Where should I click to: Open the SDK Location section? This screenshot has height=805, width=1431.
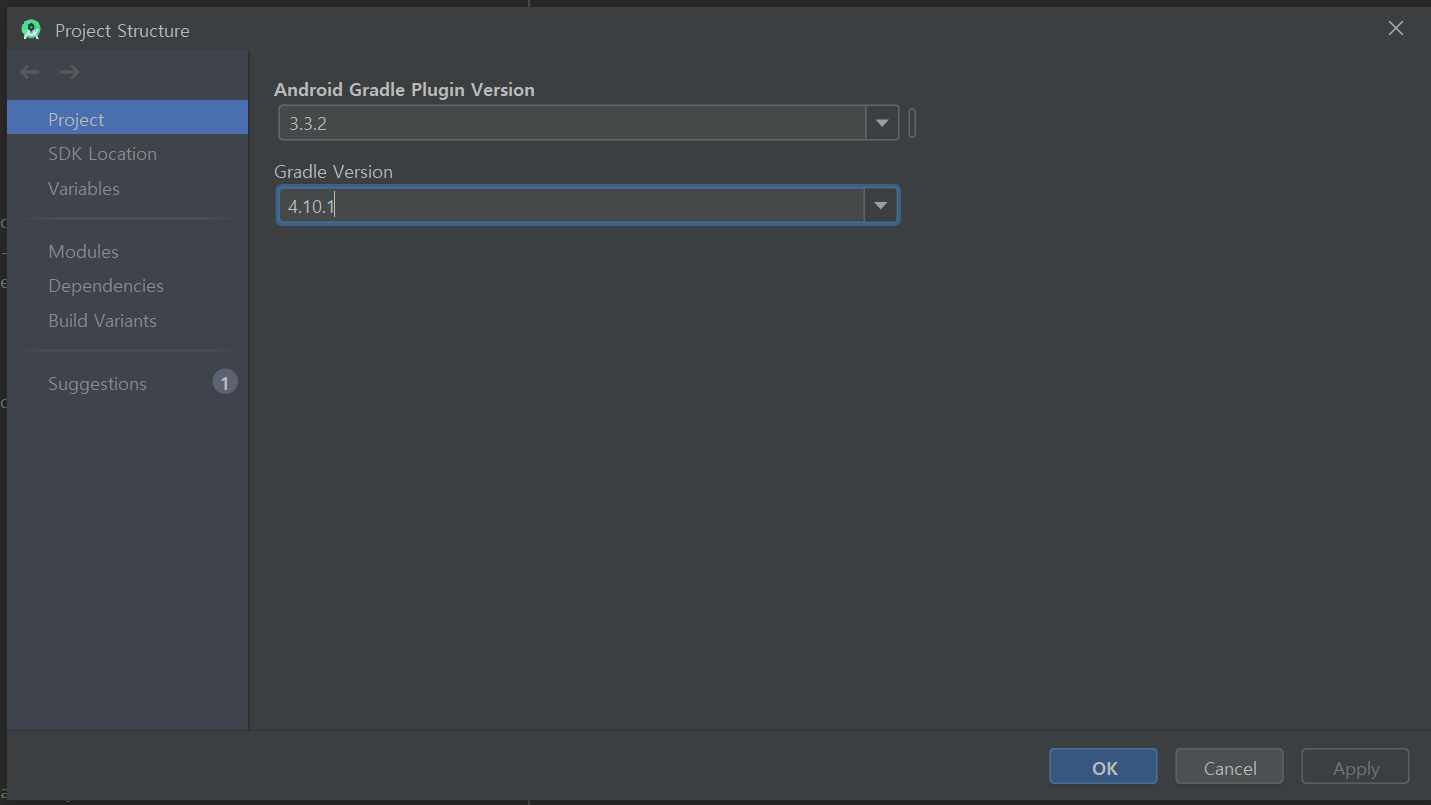[x=102, y=154]
